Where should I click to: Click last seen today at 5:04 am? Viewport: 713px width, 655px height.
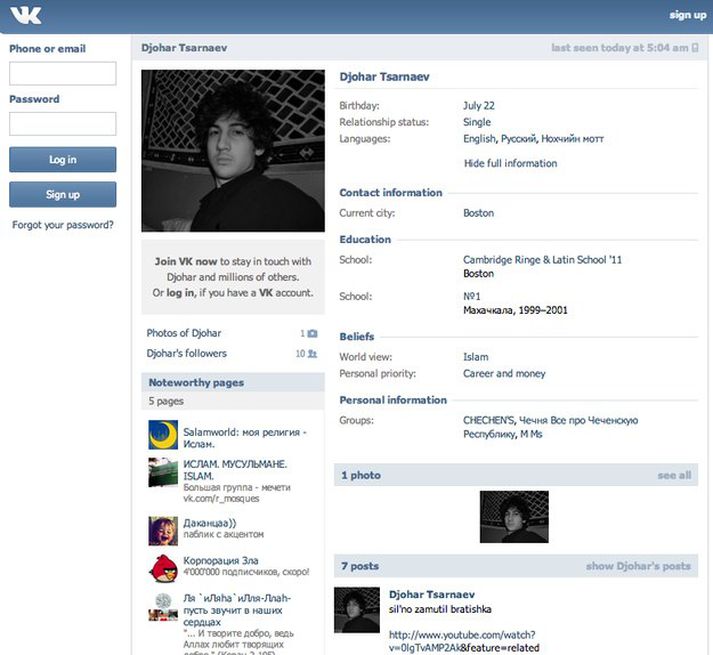[620, 48]
